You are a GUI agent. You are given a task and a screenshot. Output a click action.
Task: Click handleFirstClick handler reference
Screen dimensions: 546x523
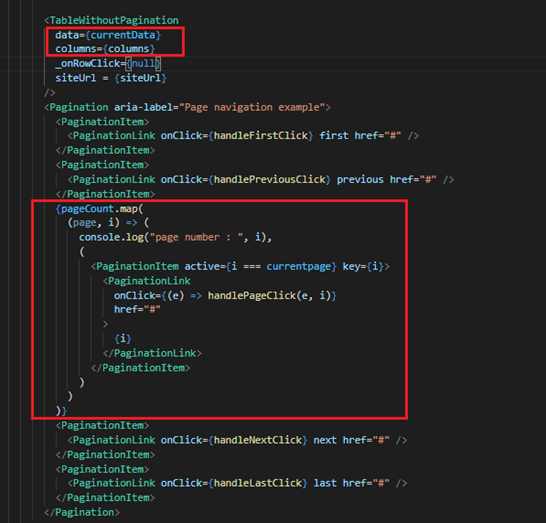[x=261, y=136]
